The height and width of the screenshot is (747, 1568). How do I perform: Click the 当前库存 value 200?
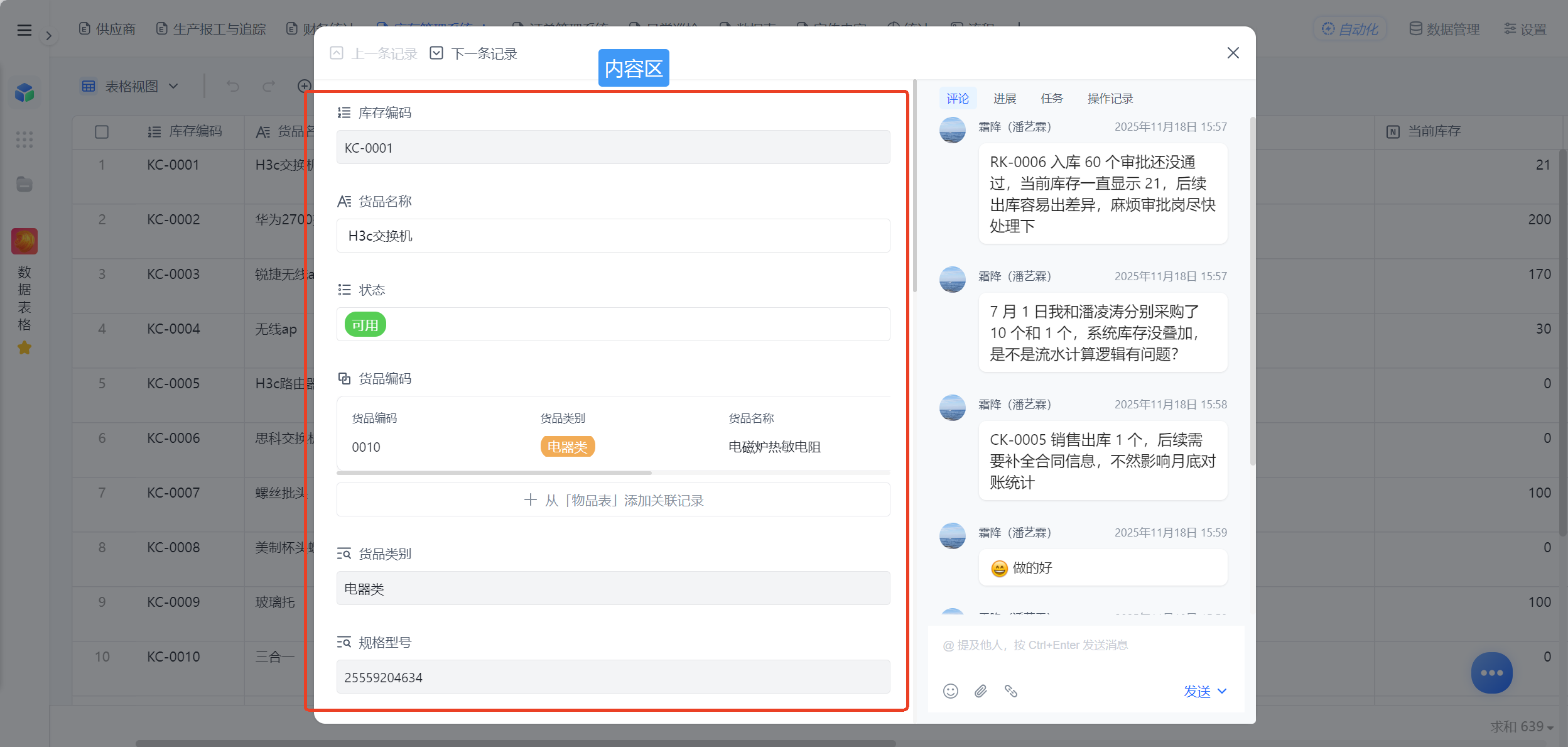[x=1539, y=220]
